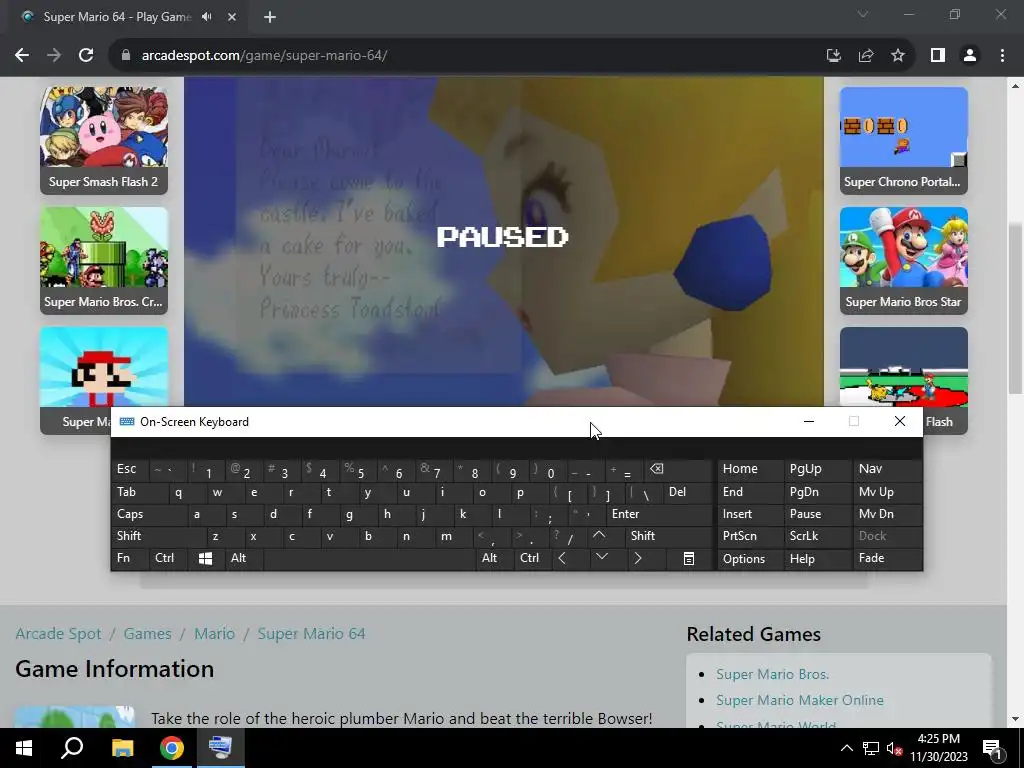Open Windows taskbar search

point(72,748)
